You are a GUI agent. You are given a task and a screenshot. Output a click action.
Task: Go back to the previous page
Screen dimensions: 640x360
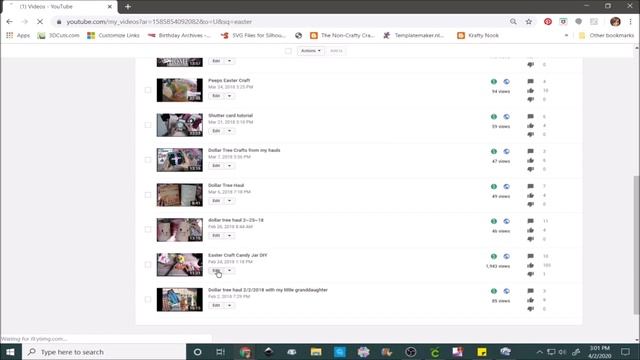click(9, 22)
